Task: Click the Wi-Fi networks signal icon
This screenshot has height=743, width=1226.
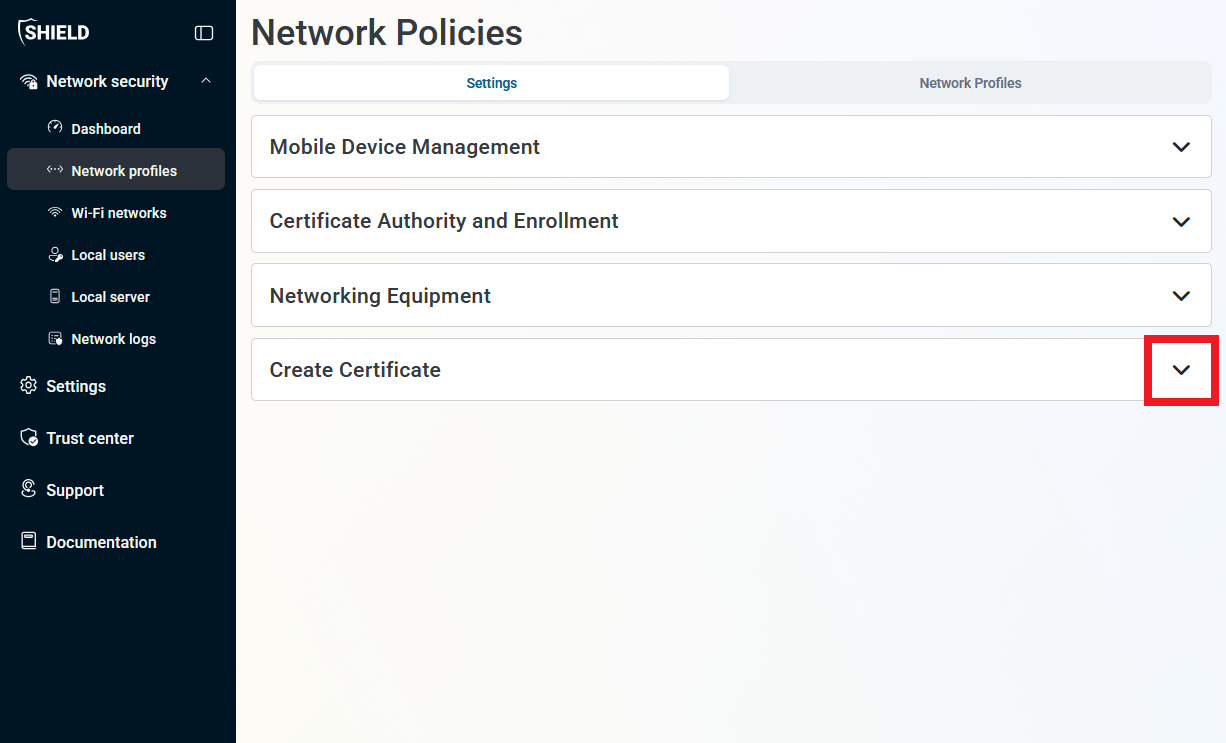Action: coord(55,212)
